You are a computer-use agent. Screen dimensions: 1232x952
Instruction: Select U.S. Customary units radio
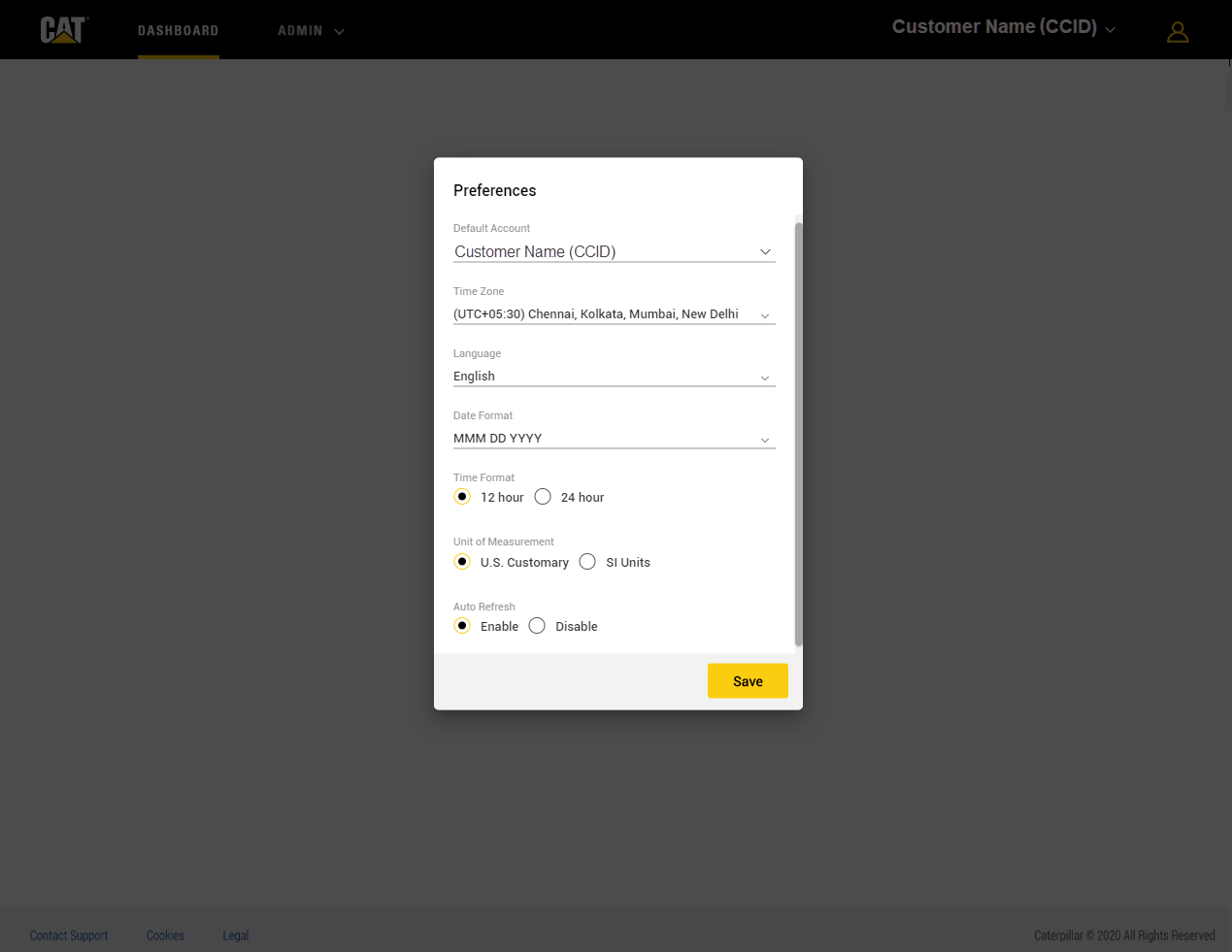[x=462, y=562]
